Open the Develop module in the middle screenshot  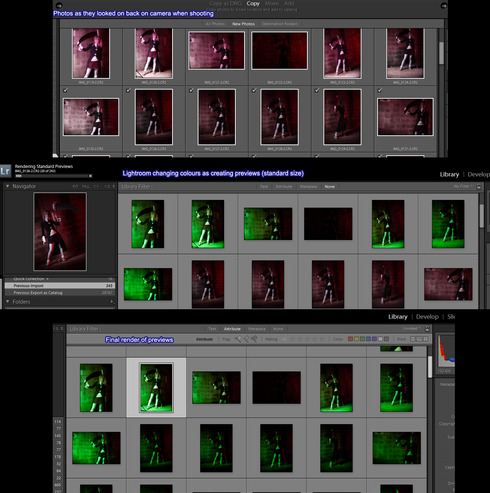point(479,174)
